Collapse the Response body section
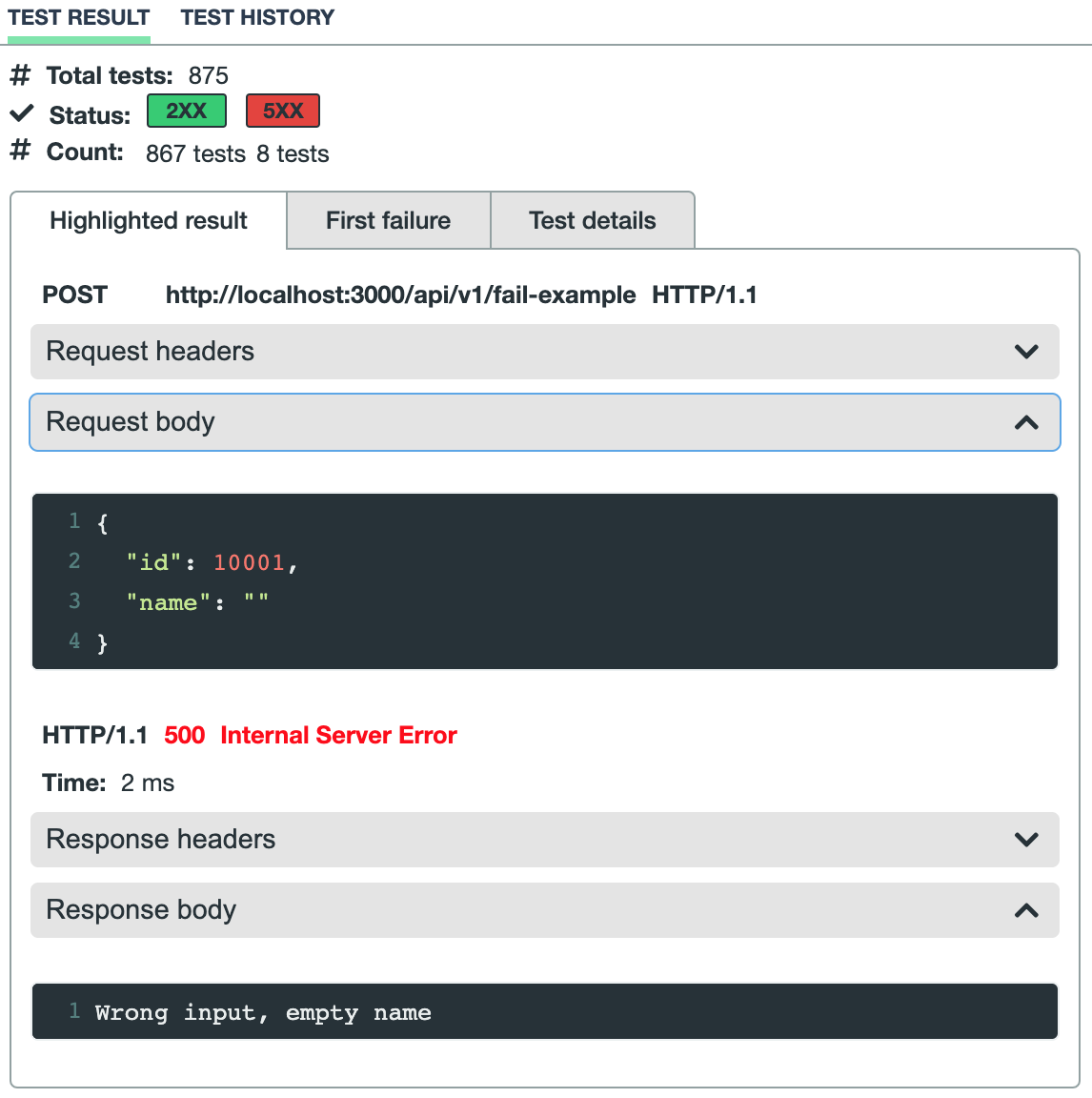The height and width of the screenshot is (1098, 1092). pos(544,909)
